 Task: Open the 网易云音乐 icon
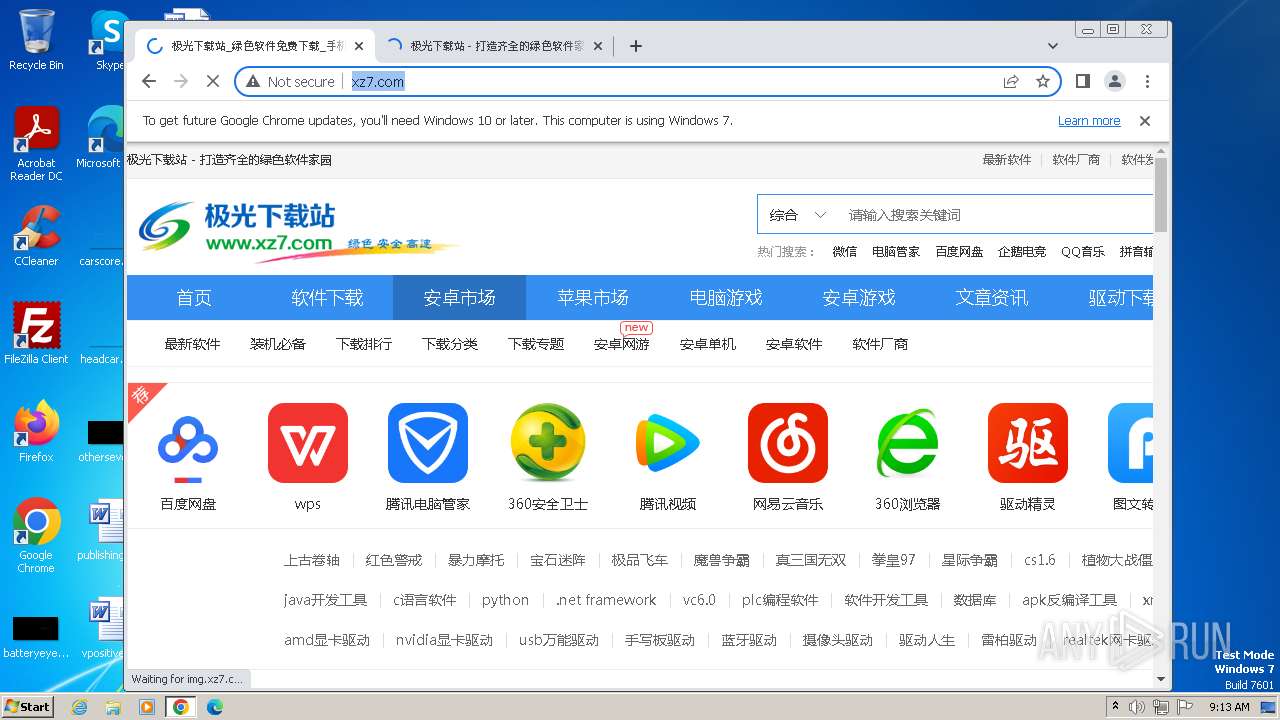pos(788,443)
